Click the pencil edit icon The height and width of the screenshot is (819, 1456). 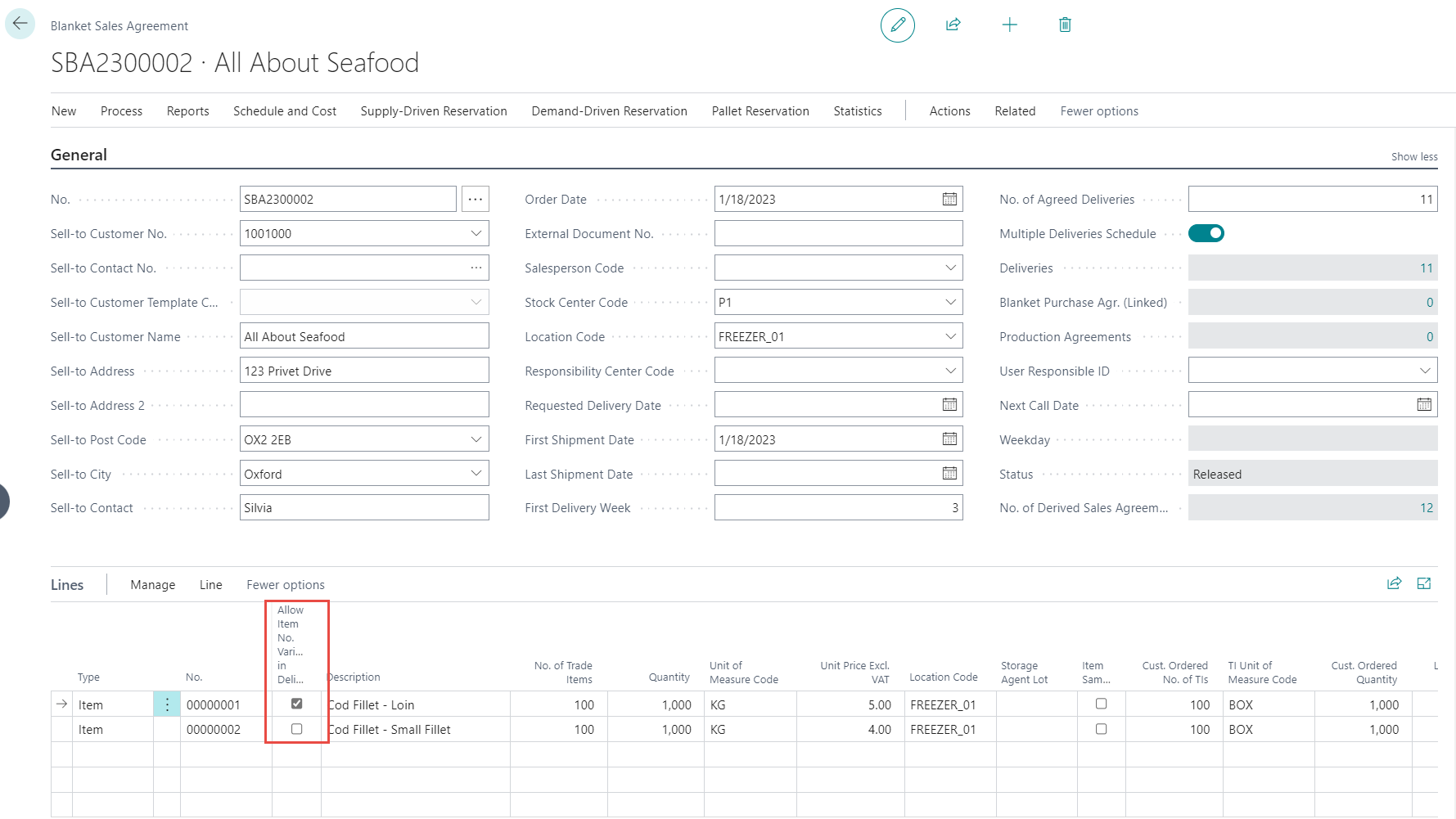pos(897,25)
